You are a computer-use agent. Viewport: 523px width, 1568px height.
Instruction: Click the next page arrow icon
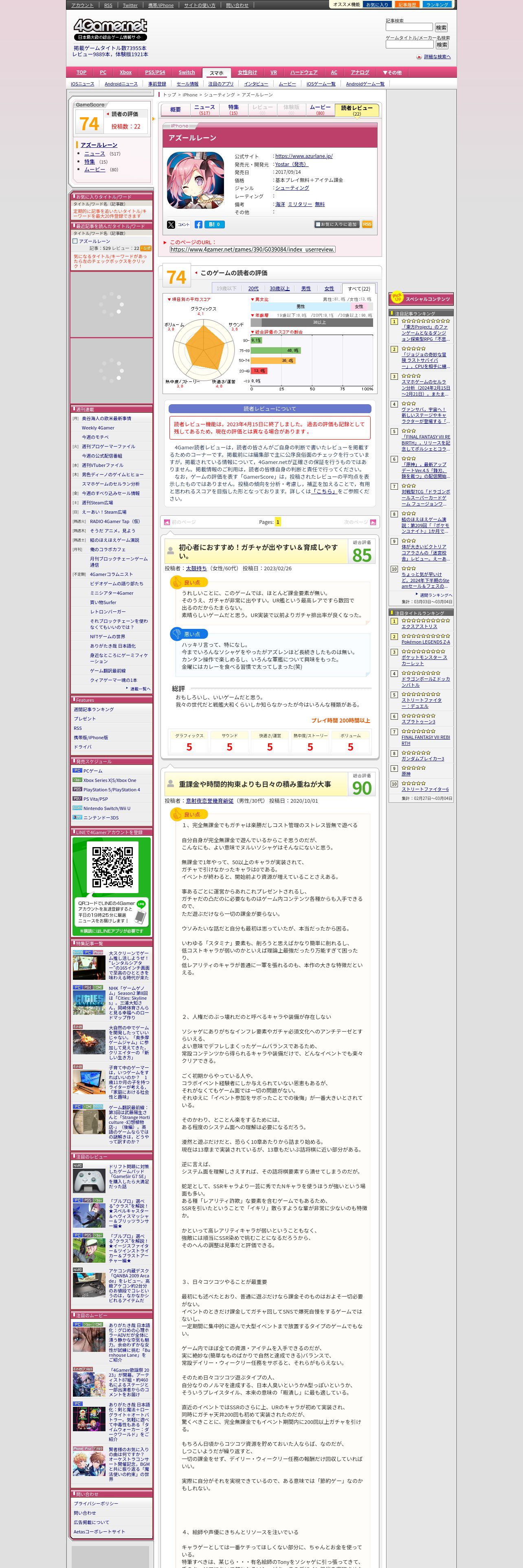[373, 522]
